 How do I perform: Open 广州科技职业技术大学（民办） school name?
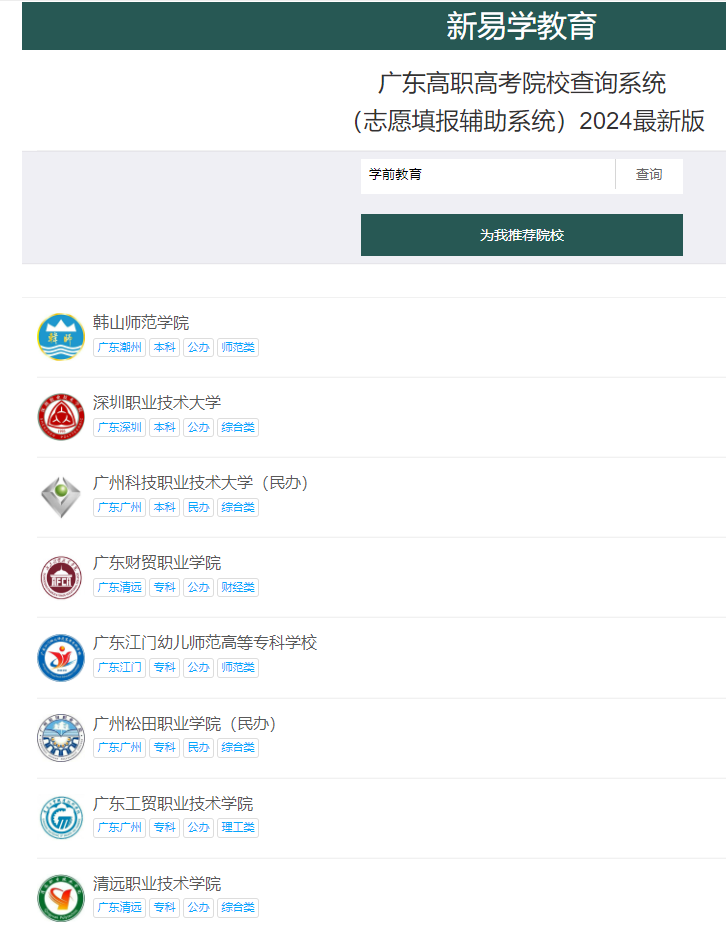point(201,483)
